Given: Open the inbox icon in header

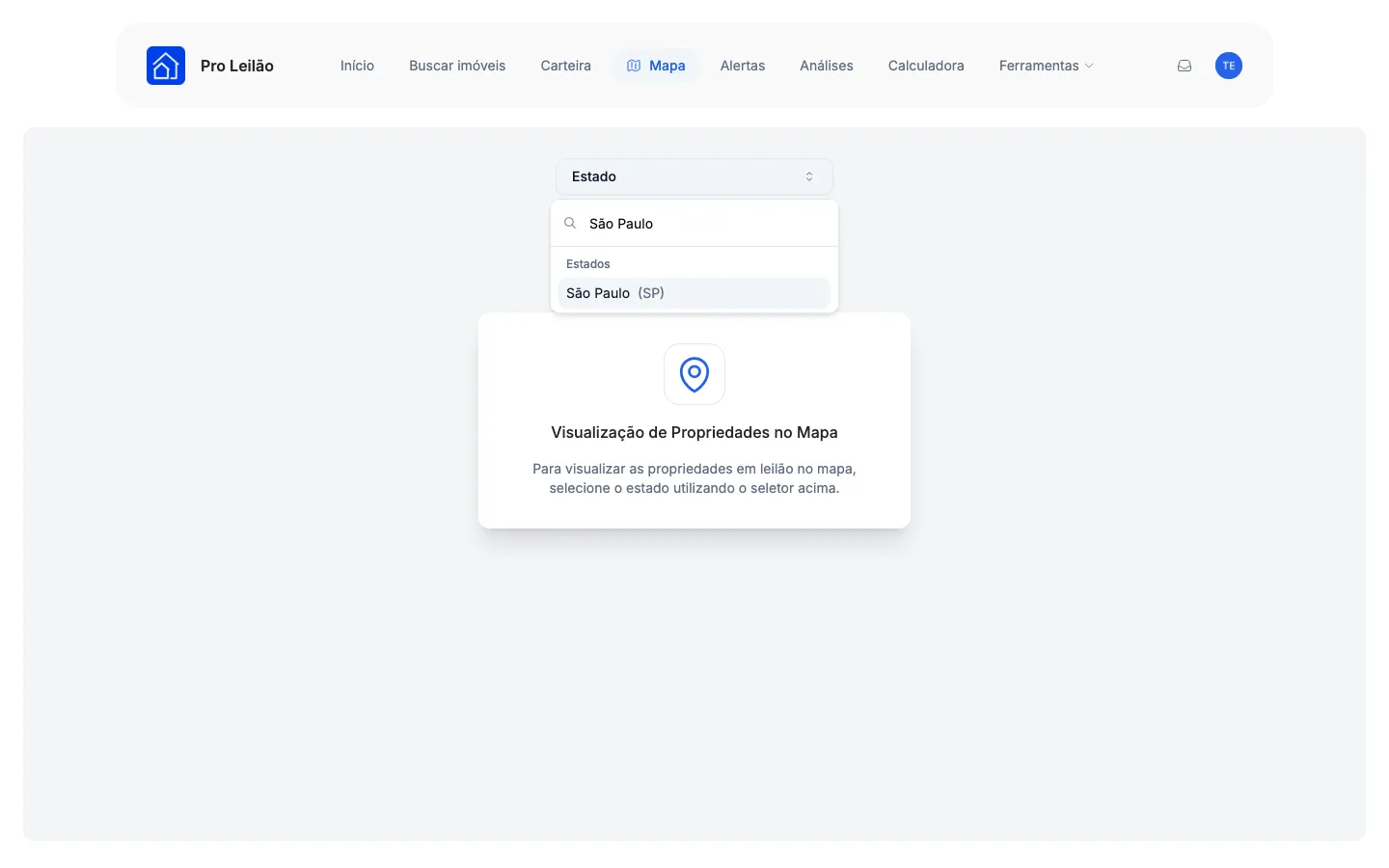Looking at the screenshot, I should (x=1185, y=66).
